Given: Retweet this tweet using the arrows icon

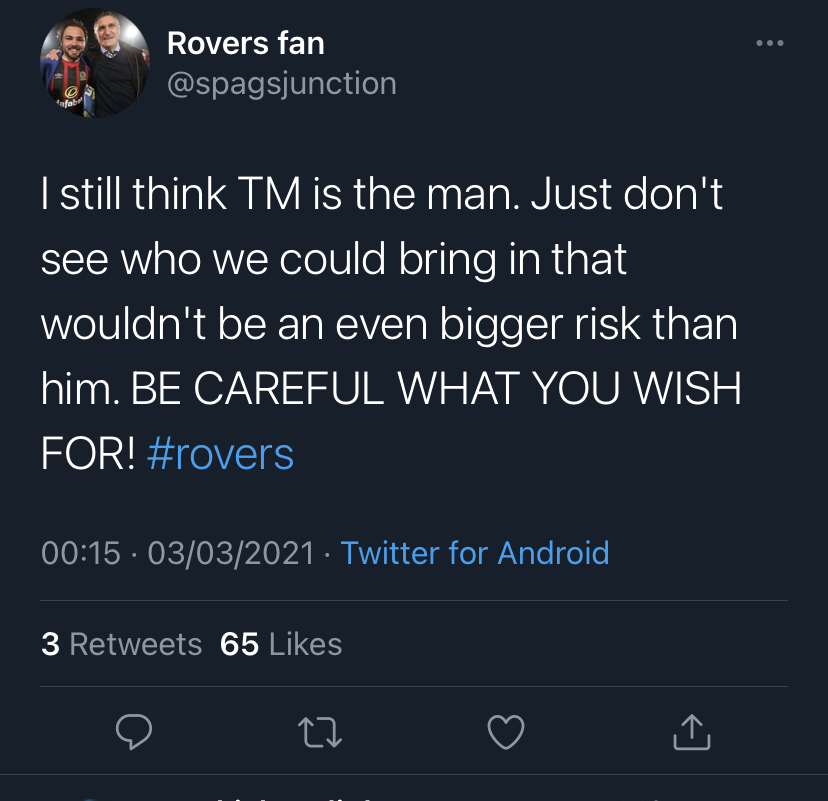Looking at the screenshot, I should (322, 734).
